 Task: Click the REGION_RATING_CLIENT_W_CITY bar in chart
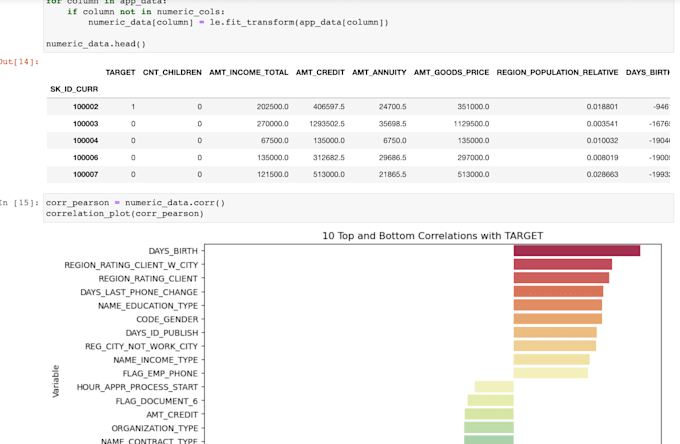(x=562, y=265)
